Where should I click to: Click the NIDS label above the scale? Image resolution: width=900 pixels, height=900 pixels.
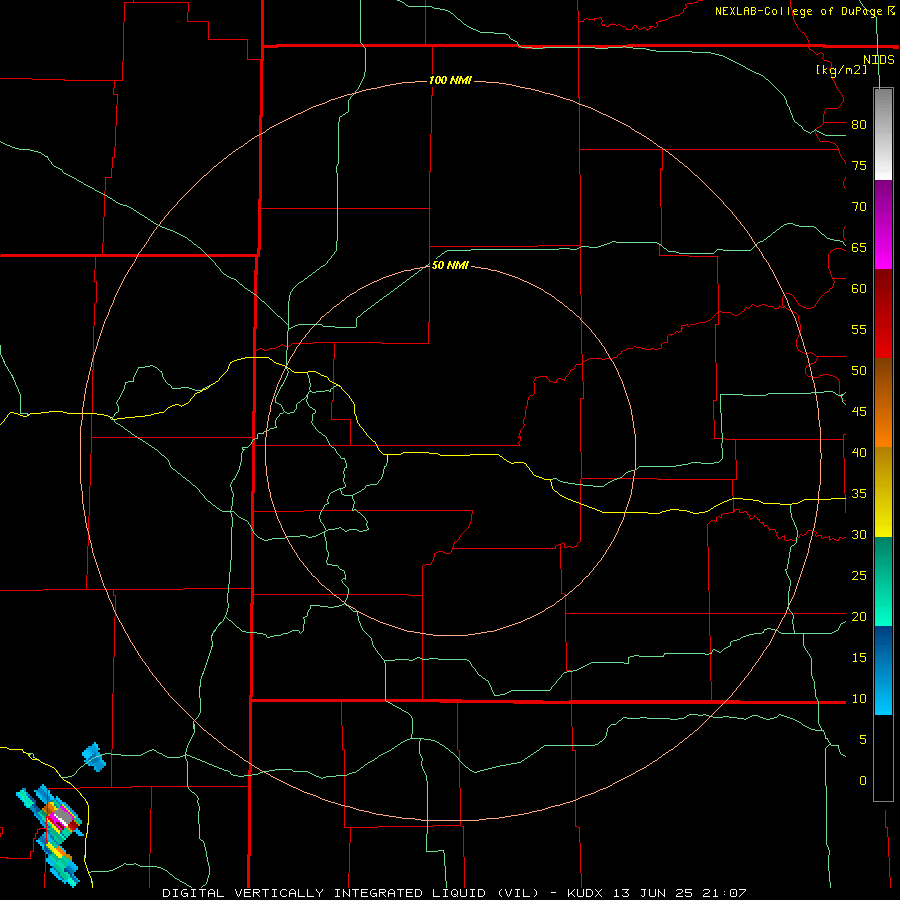(x=878, y=60)
